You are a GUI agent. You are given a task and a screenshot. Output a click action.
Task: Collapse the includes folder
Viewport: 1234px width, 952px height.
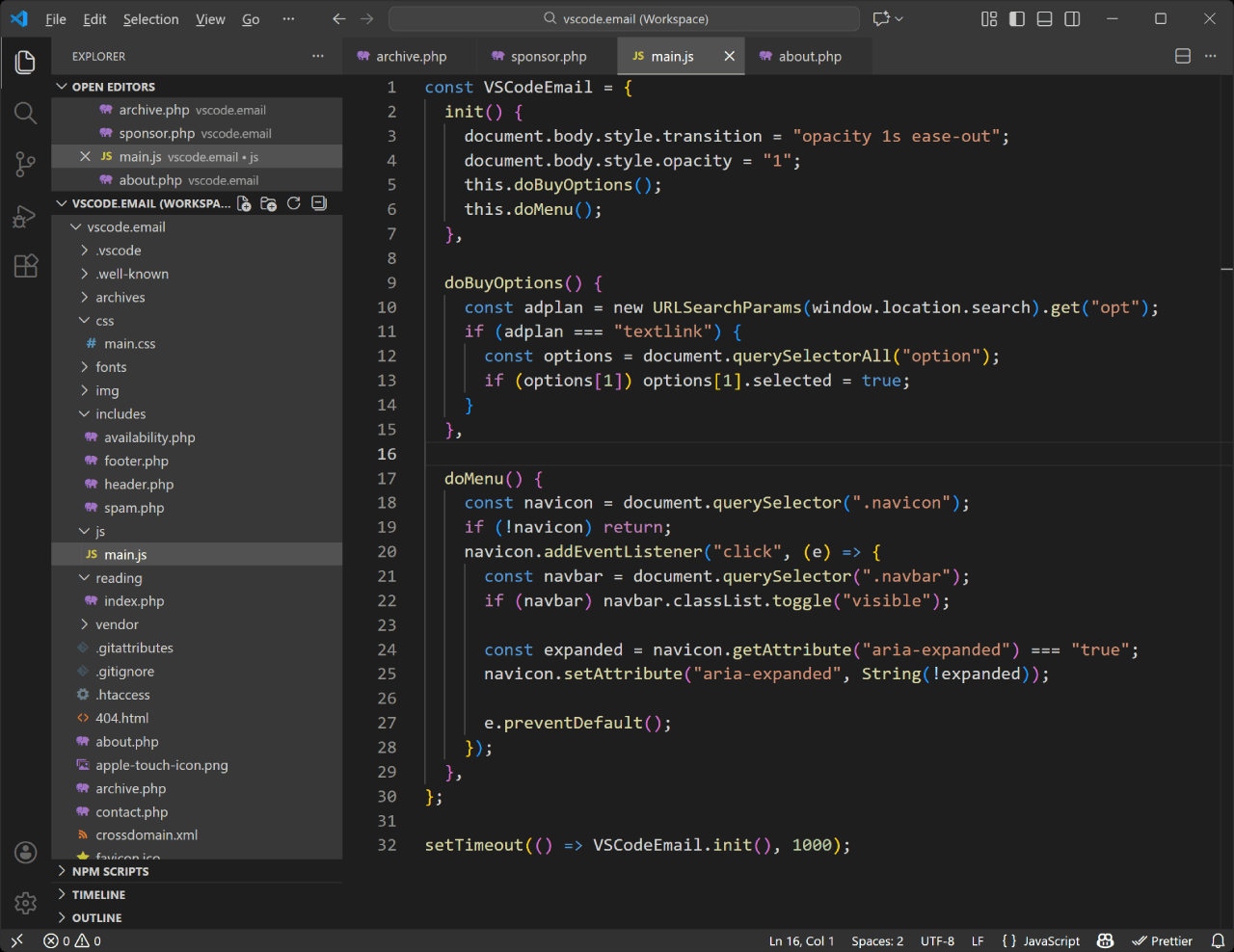(x=121, y=414)
